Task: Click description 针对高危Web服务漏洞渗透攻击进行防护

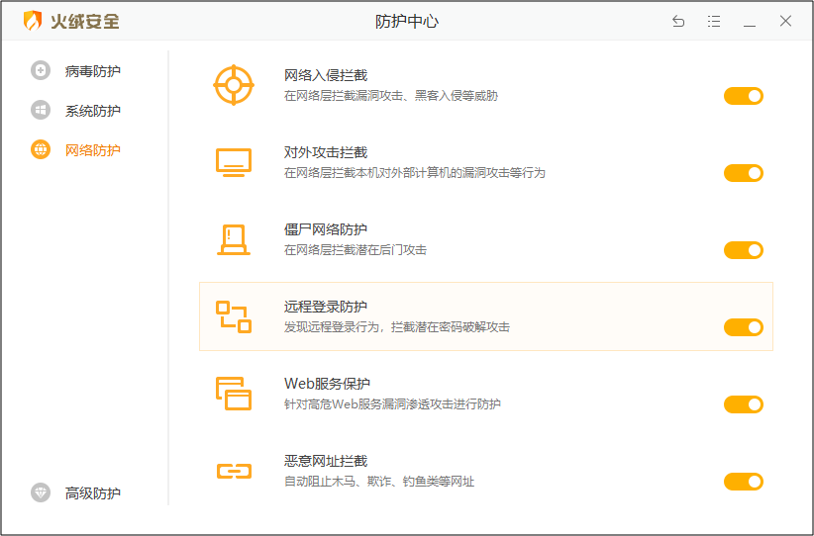Action: click(x=392, y=404)
